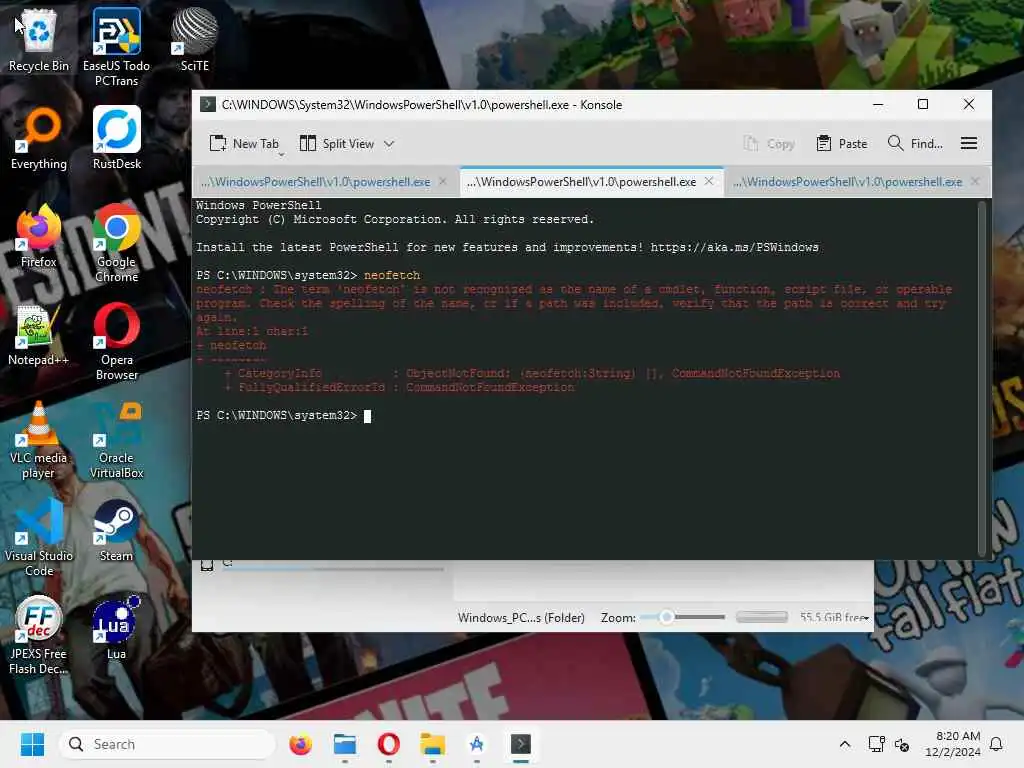Select the Lua desktop shortcut

[116, 628]
